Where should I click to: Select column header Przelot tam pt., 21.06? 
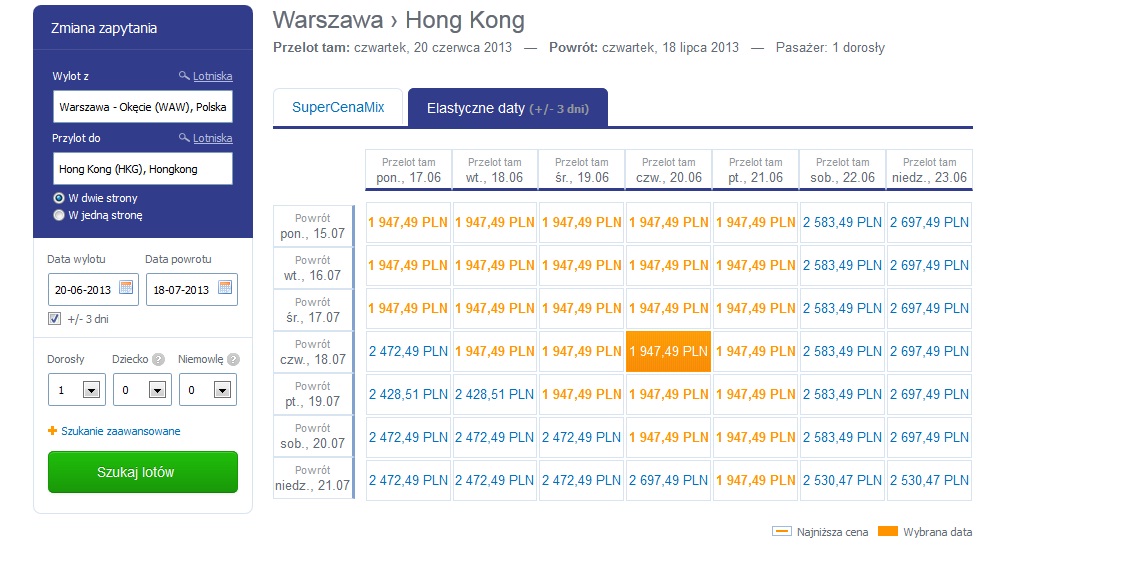coord(756,170)
